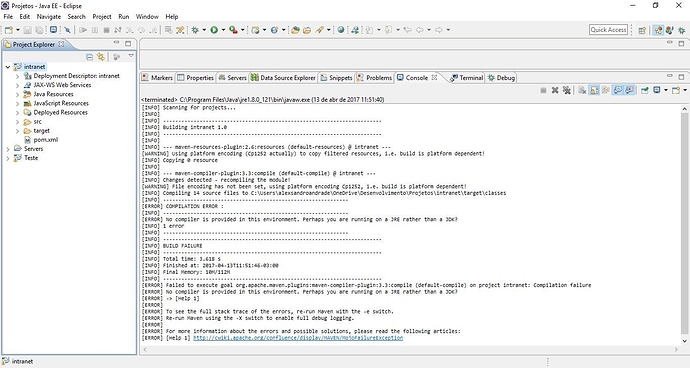
Task: Click the Quick Access field
Action: coord(608,29)
